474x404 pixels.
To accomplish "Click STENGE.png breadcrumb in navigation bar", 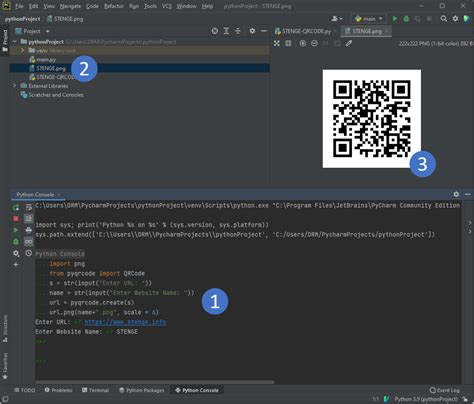I will pos(65,19).
